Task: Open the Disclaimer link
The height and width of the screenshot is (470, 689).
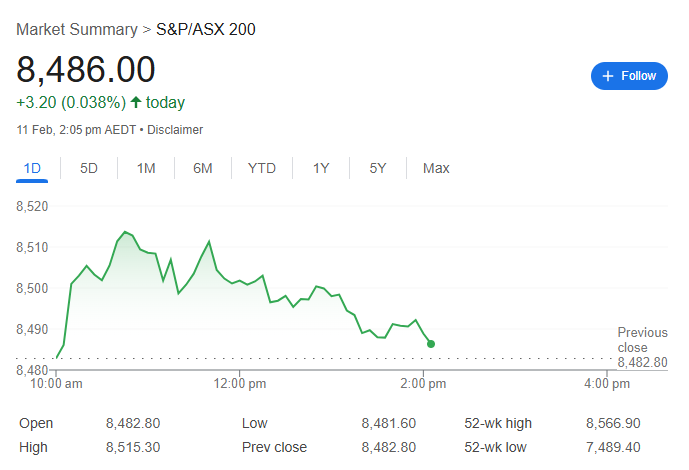Action: (175, 130)
